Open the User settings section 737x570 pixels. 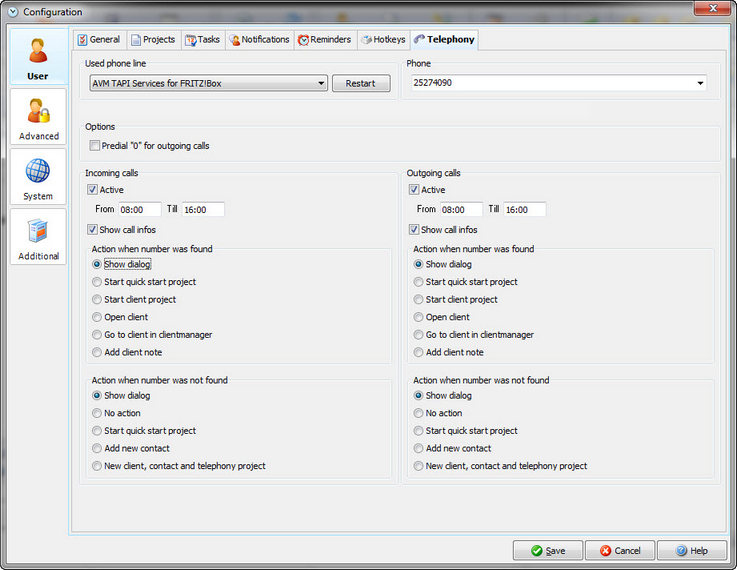pyautogui.click(x=38, y=57)
